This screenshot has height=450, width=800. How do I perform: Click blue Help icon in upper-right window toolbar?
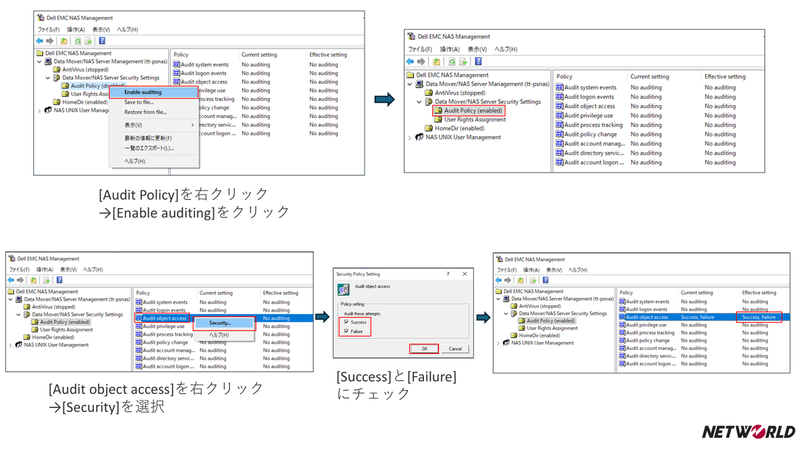[x=478, y=61]
